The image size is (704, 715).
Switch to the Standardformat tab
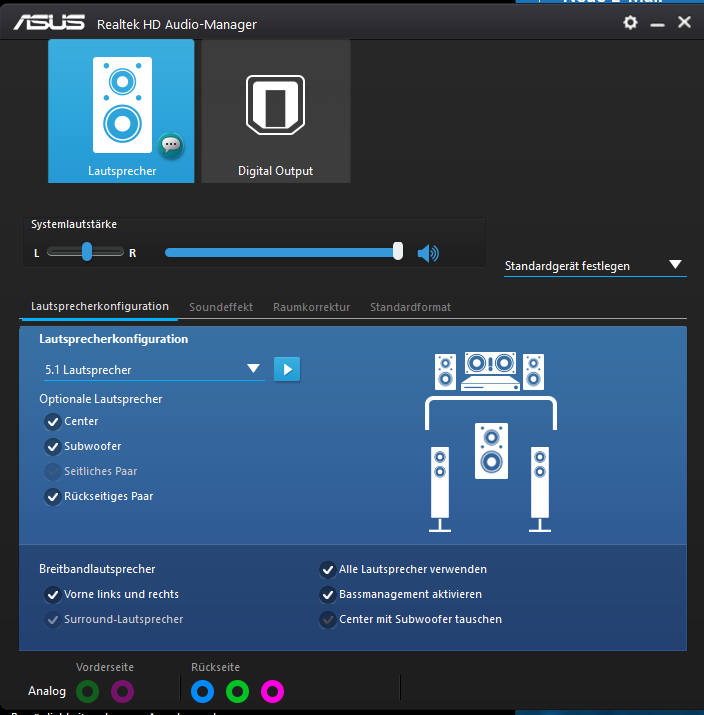click(x=410, y=307)
